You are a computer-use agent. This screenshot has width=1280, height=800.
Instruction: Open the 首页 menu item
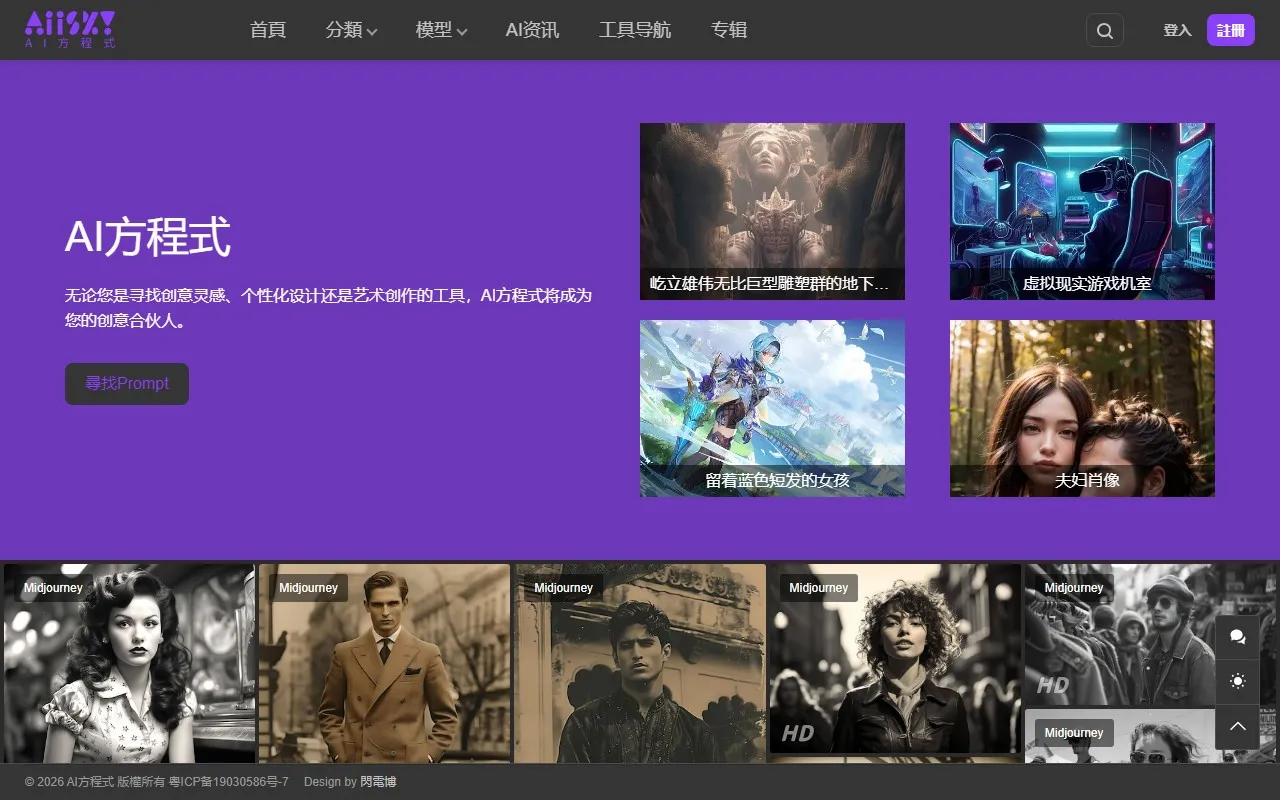267,30
